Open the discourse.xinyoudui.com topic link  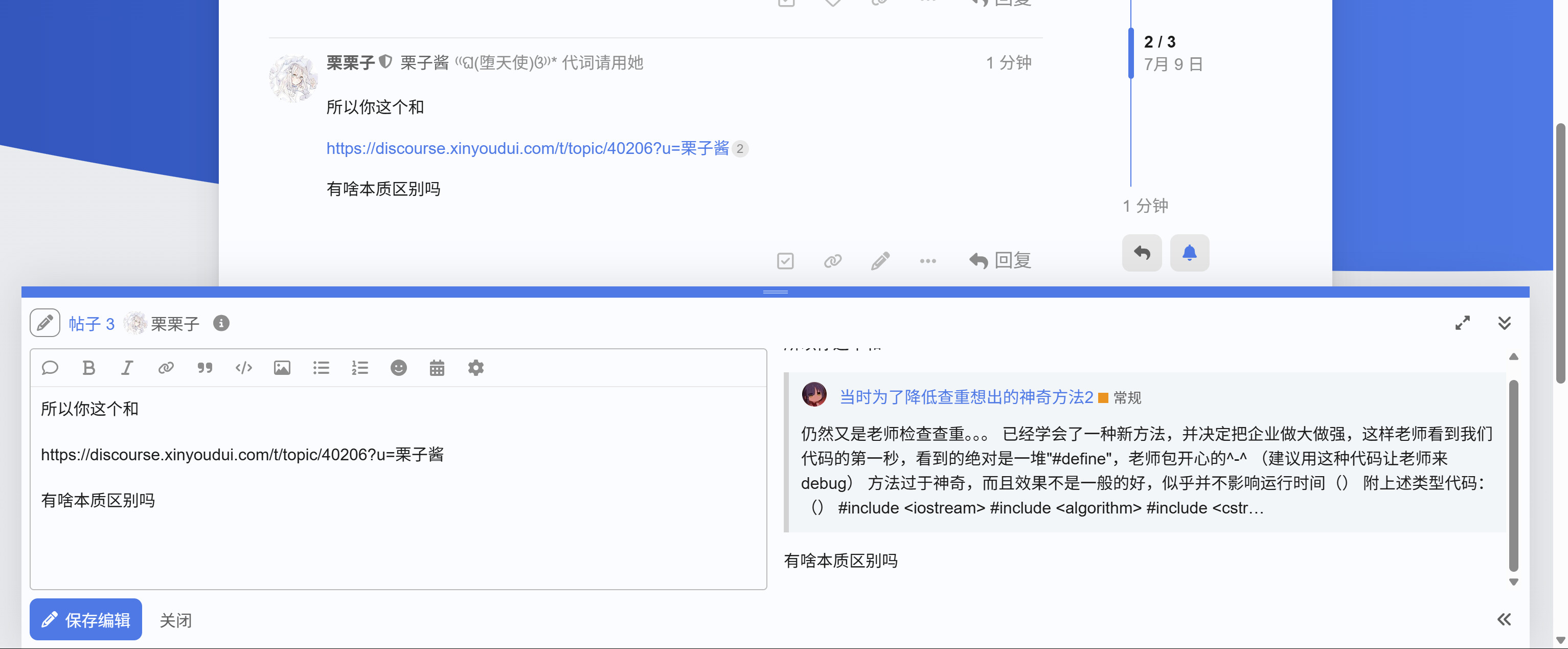tap(527, 148)
